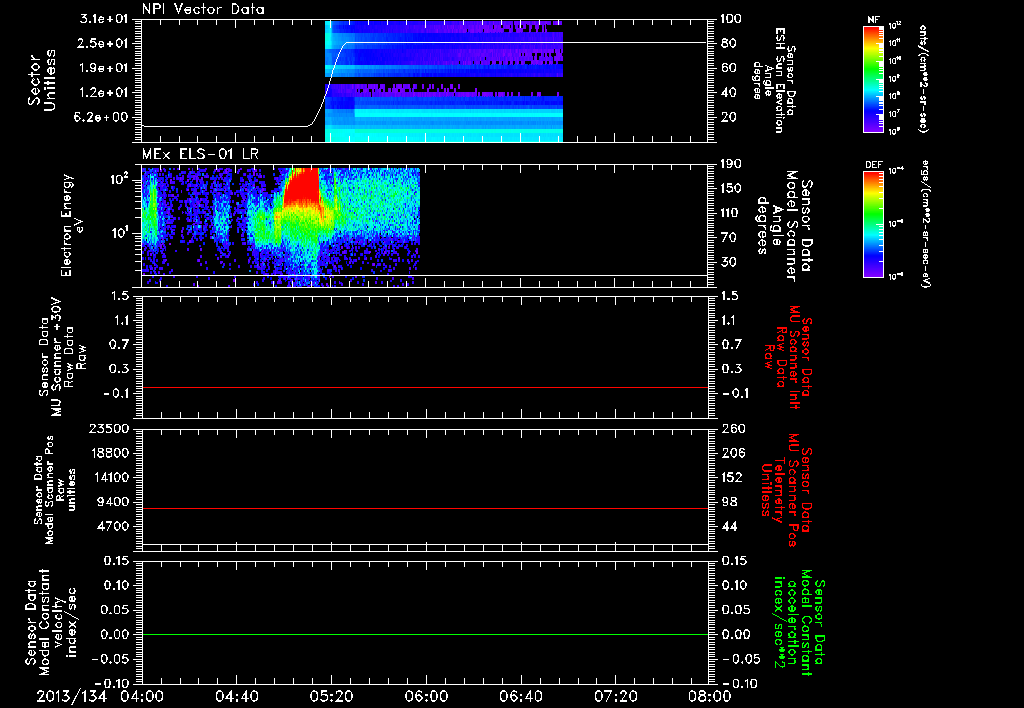Click the green line in velocity panel

424,634
